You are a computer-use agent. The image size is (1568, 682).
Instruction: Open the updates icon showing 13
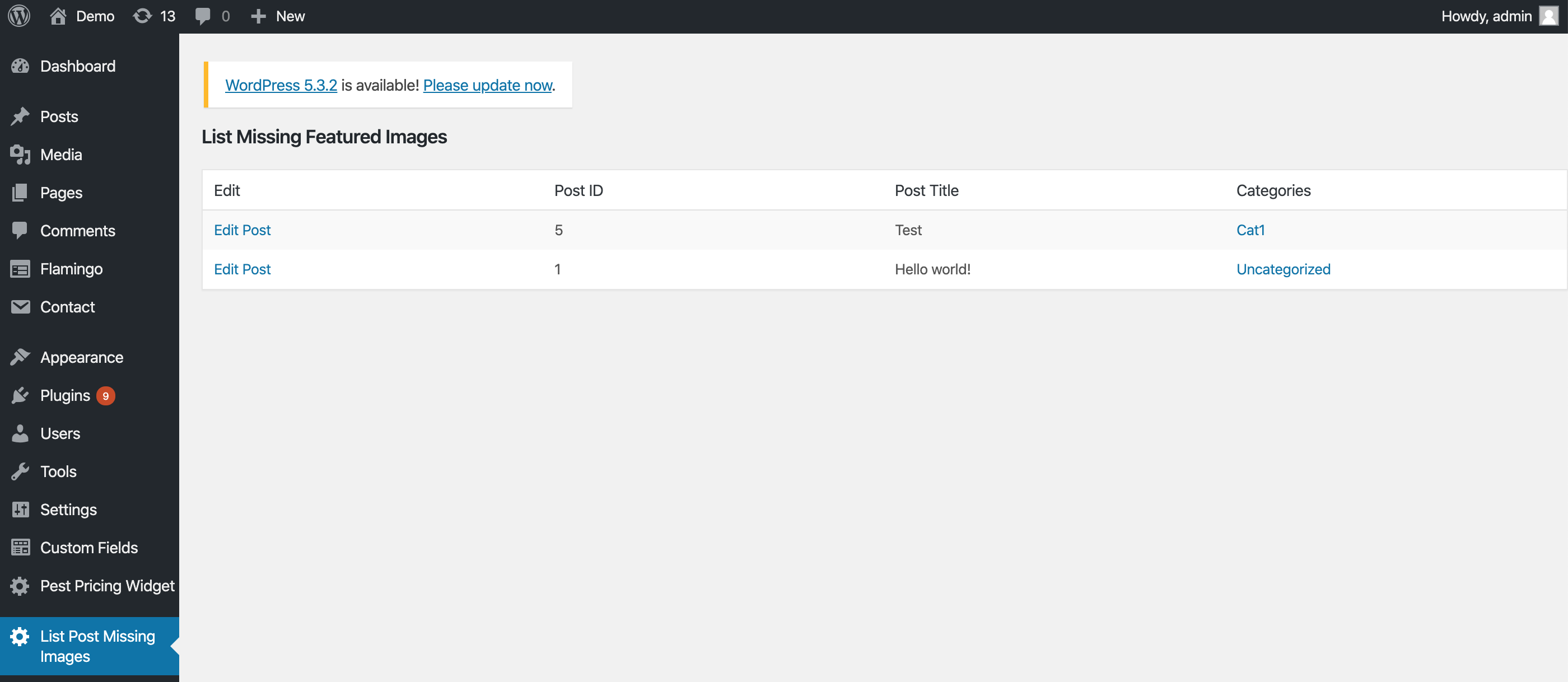pyautogui.click(x=142, y=16)
